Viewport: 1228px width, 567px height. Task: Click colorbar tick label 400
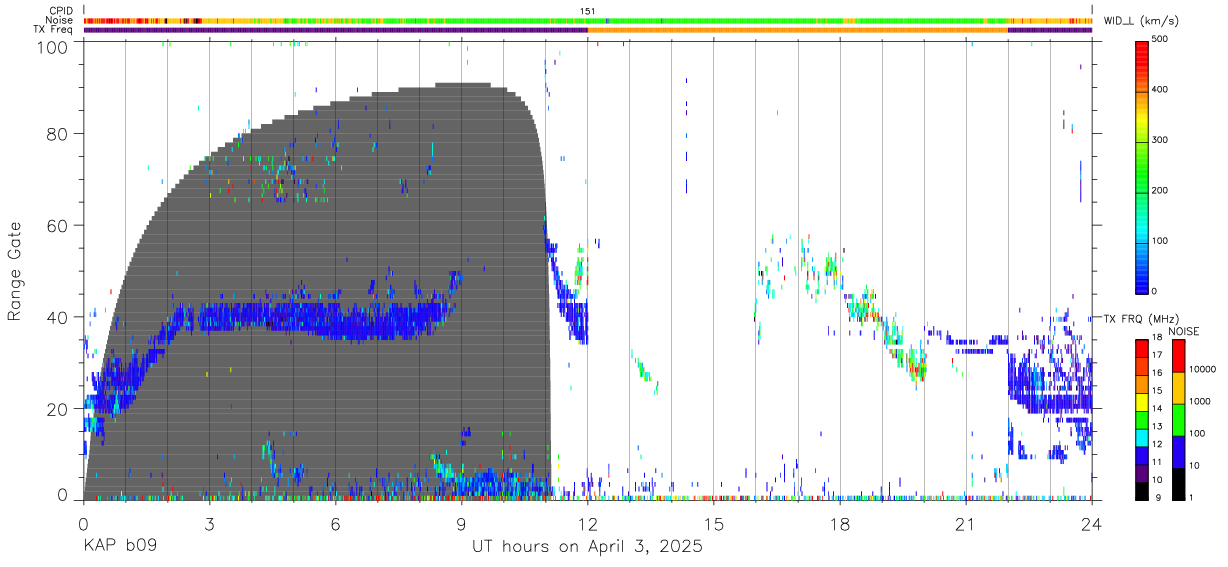pos(1160,90)
